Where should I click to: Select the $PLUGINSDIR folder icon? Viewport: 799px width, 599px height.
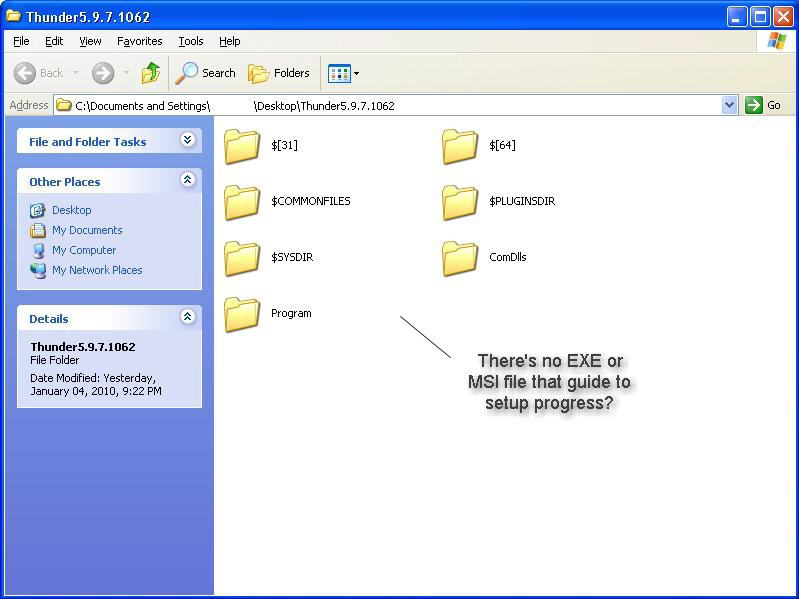[460, 202]
